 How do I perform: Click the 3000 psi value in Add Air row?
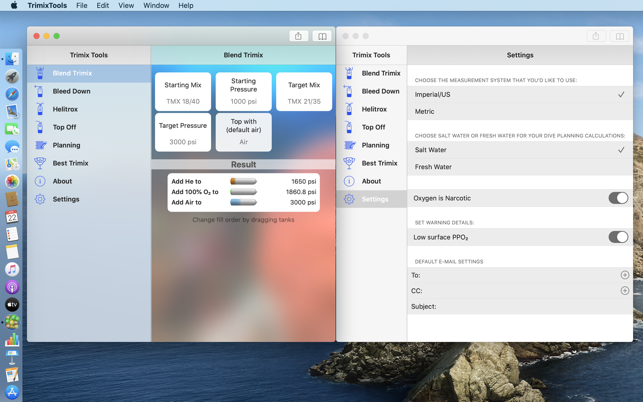(303, 202)
